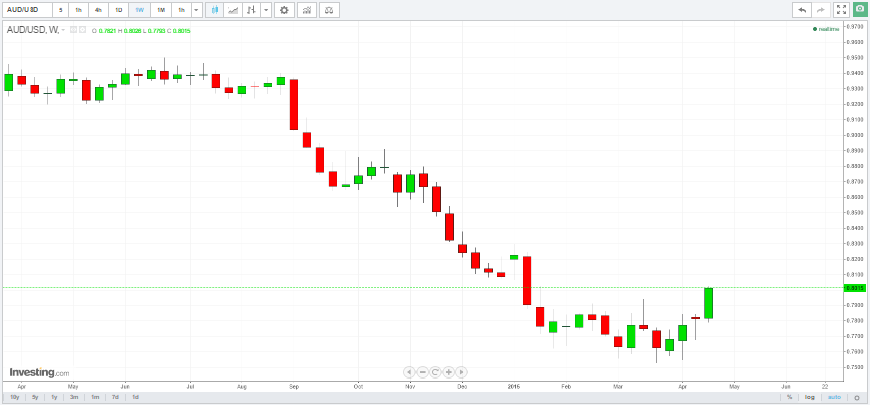The height and width of the screenshot is (405, 870).
Task: Click the AUD/USD symbol search field
Action: (24, 10)
